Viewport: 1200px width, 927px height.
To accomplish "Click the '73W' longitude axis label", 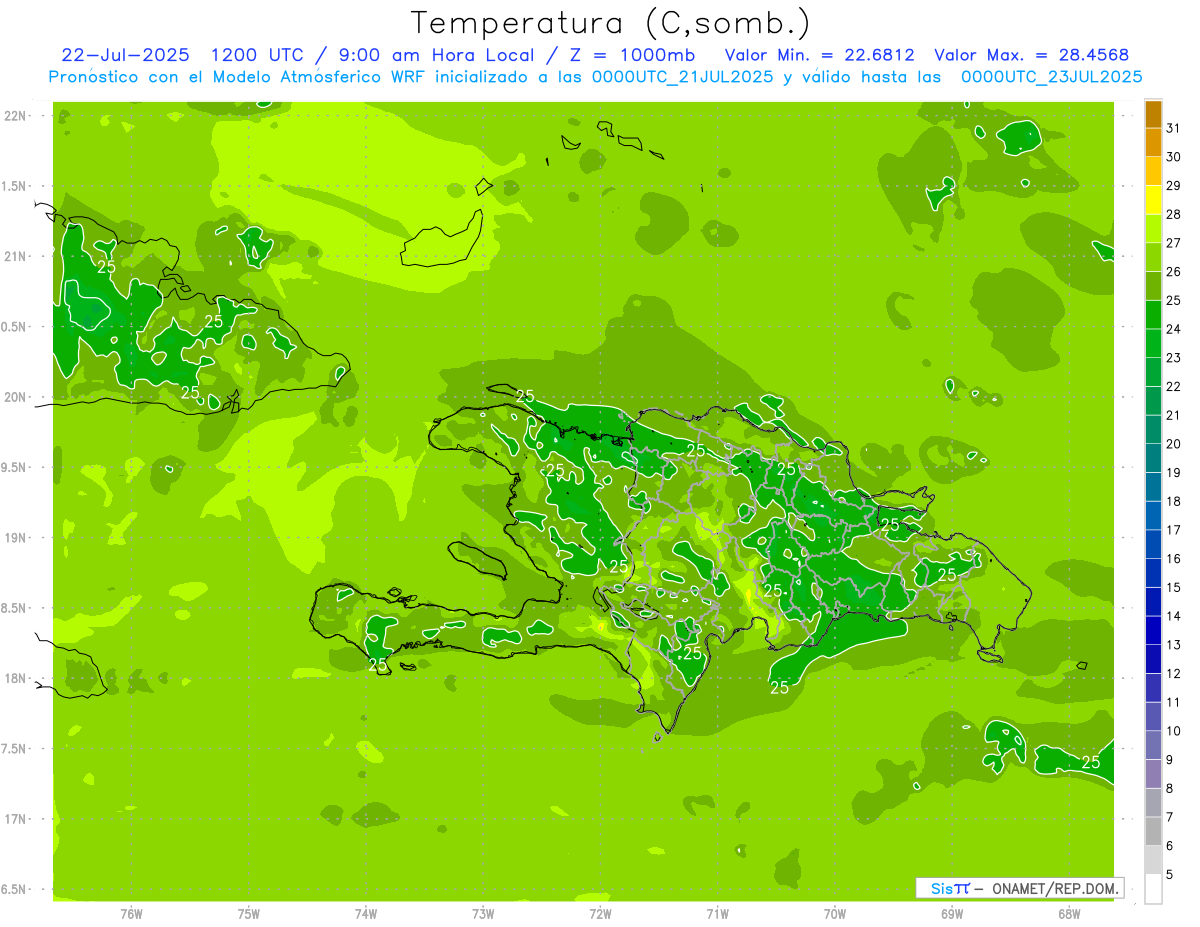I will pyautogui.click(x=483, y=913).
